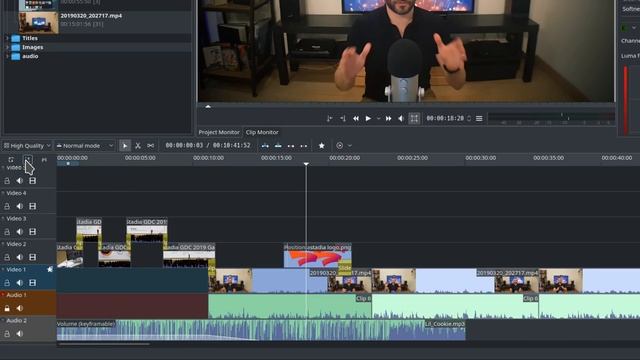Lock the Video 4 track

click(x=7, y=206)
